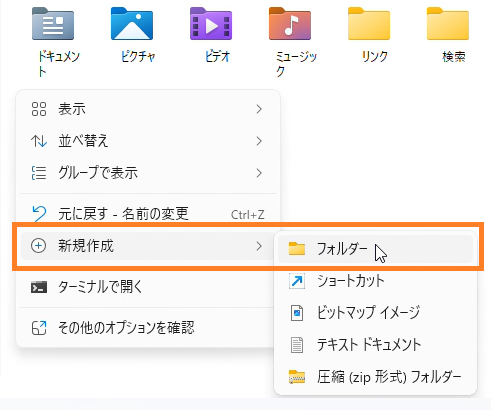Screen dimensions: 491x410
Task: Open the ドキュメント folder icon
Action: tap(53, 24)
